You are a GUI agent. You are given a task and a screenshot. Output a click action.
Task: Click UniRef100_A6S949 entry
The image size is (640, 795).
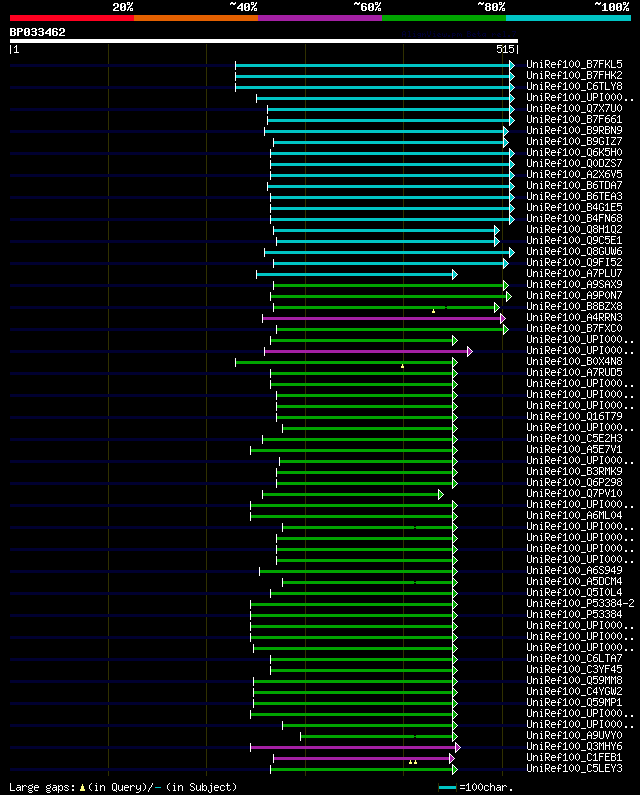tap(574, 570)
